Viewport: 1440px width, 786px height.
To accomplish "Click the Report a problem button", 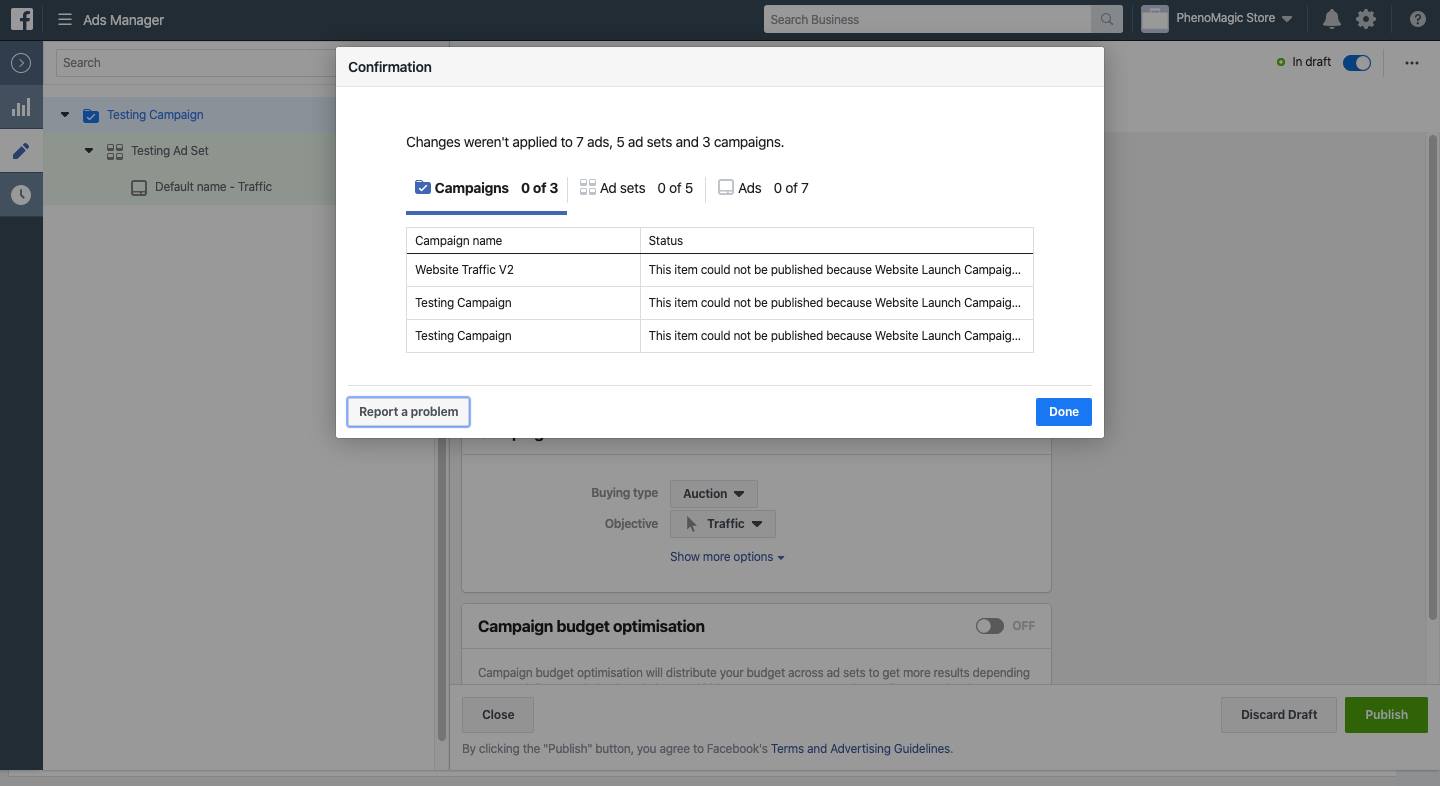I will point(408,412).
